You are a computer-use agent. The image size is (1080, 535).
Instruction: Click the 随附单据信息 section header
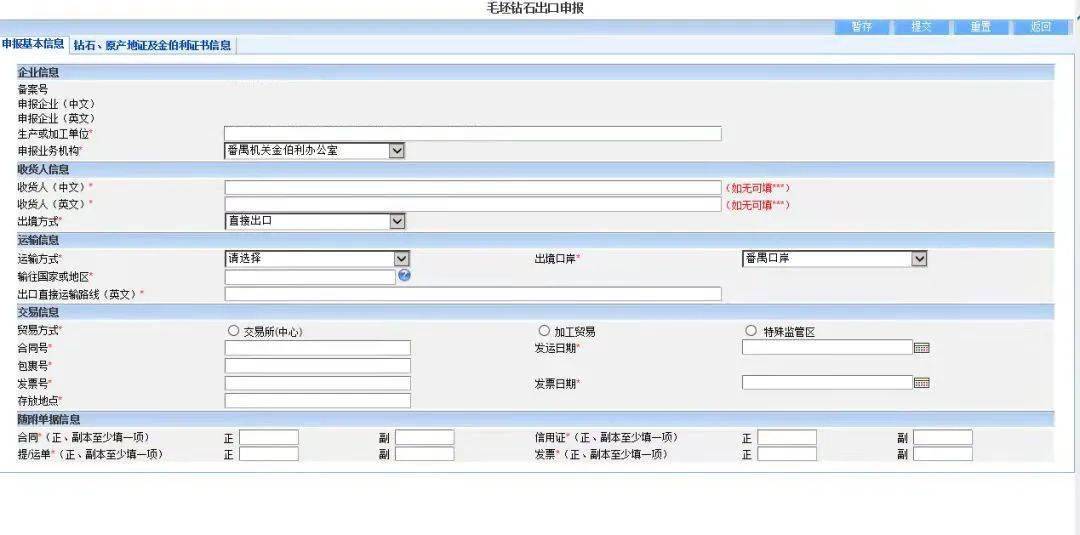[535, 419]
